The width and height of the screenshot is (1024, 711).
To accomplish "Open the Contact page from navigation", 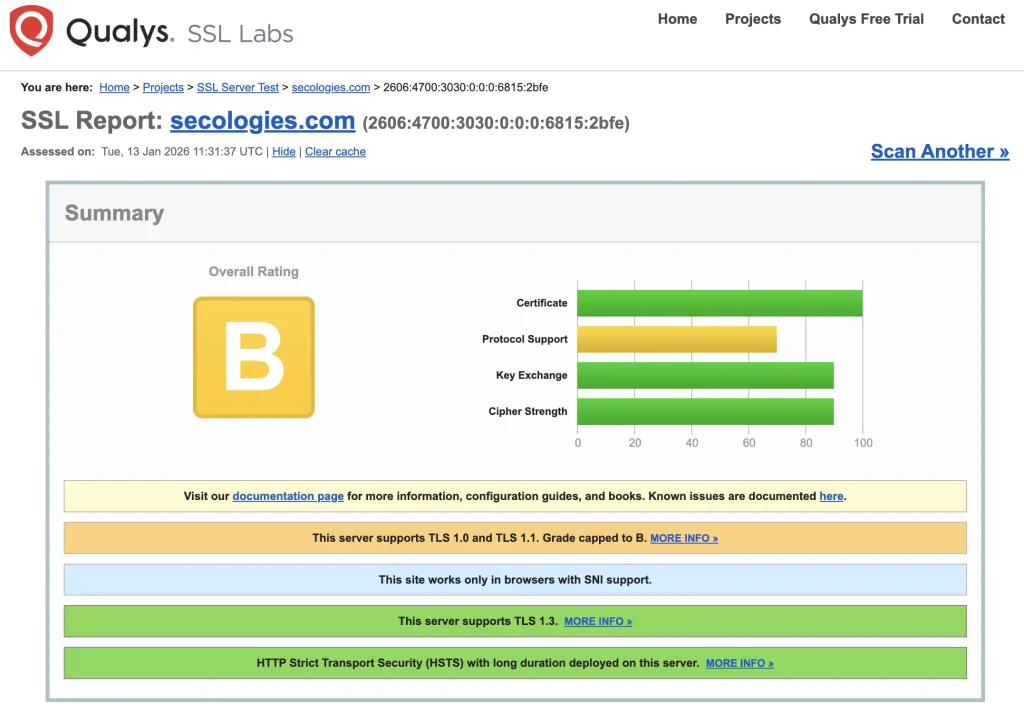I will (978, 19).
